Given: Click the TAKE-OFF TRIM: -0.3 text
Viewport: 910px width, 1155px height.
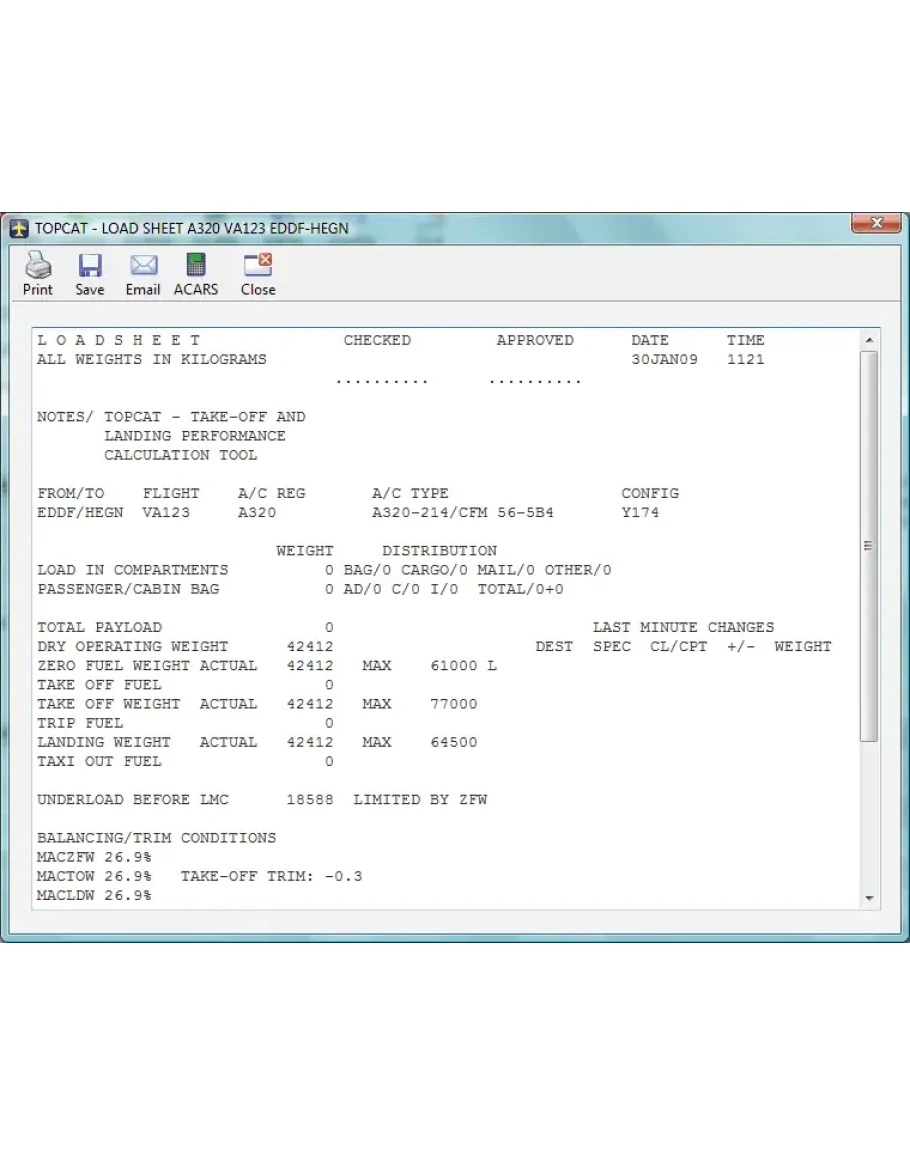Looking at the screenshot, I should 271,877.
